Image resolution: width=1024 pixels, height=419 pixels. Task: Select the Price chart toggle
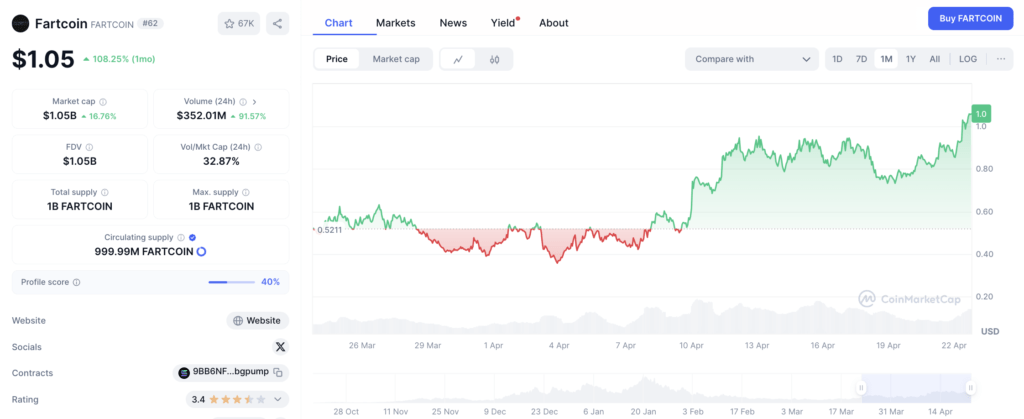(x=337, y=59)
